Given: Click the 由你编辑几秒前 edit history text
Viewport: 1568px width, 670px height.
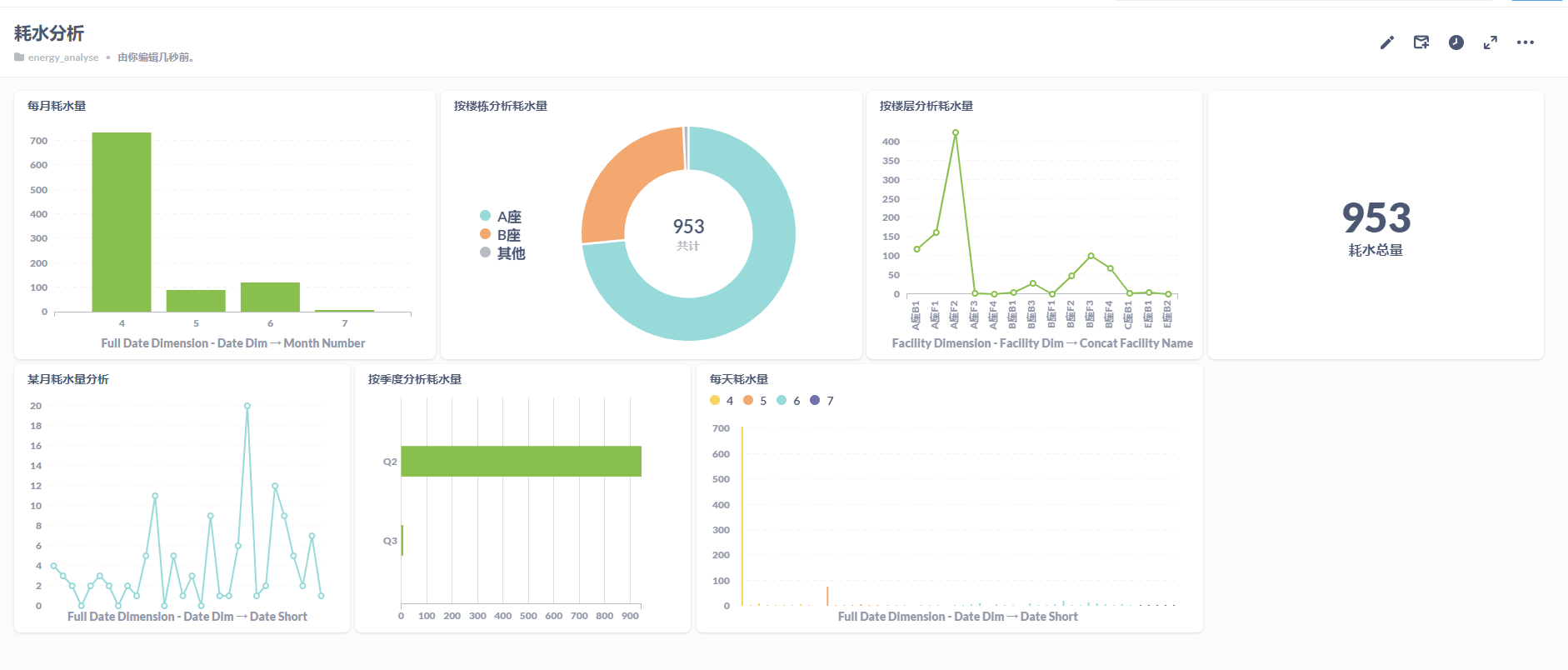Looking at the screenshot, I should (156, 57).
